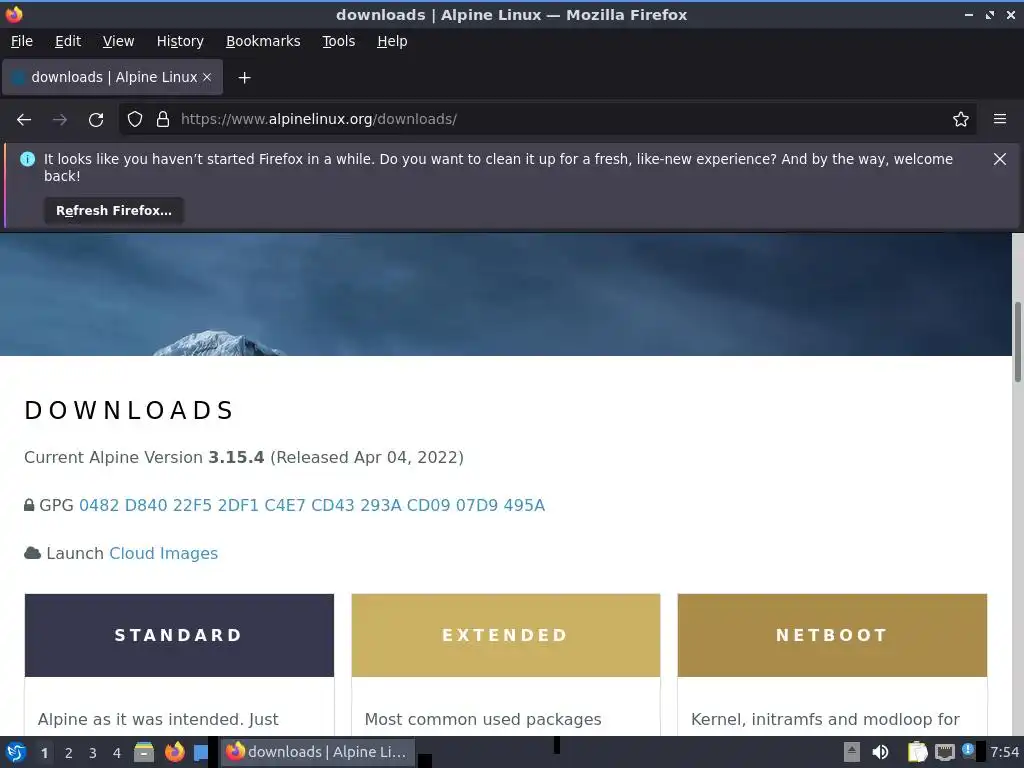Viewport: 1024px width, 768px height.
Task: Open the Help menu
Action: 392,41
